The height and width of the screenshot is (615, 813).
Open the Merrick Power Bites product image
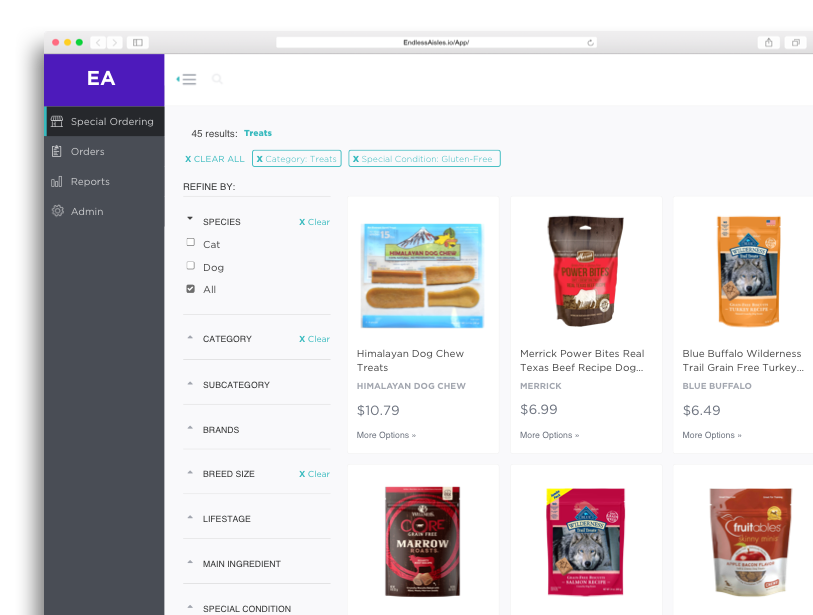(585, 271)
